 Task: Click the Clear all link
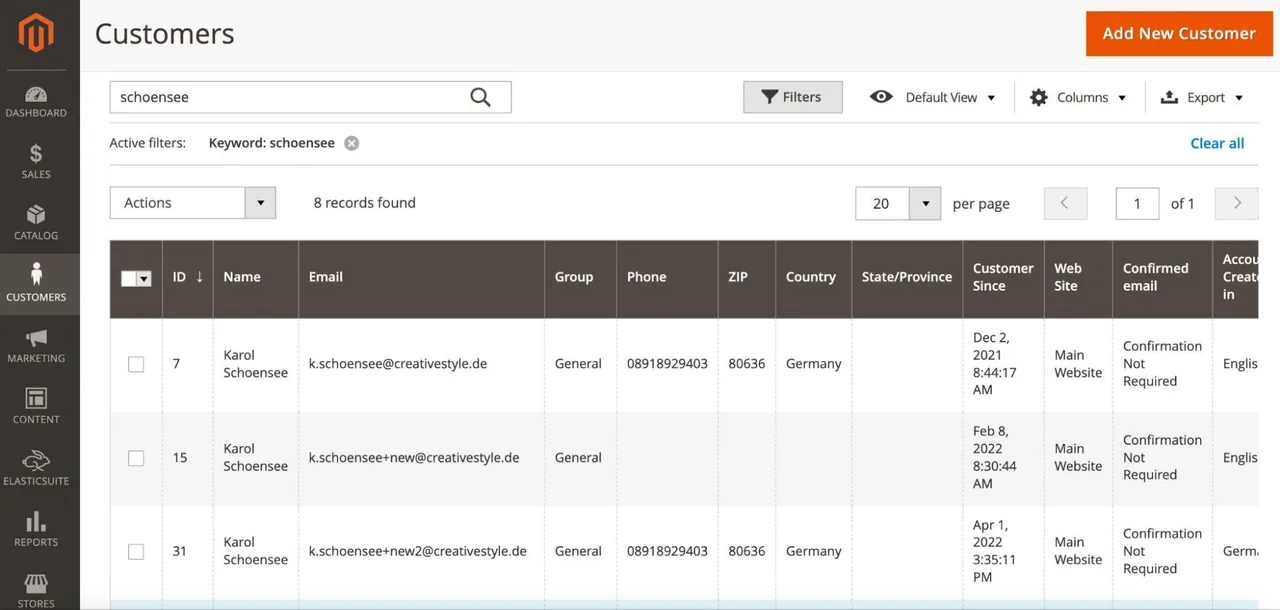[x=1217, y=143]
